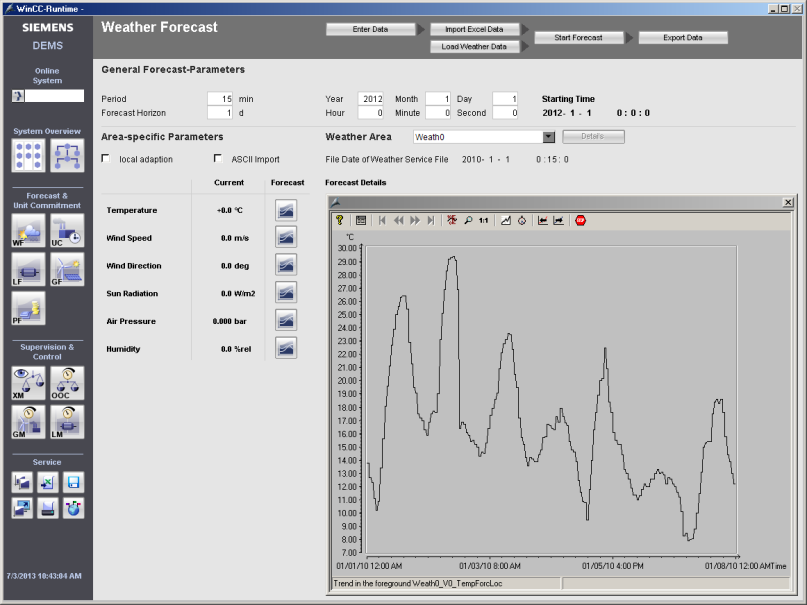Click the Day input field

click(505, 99)
